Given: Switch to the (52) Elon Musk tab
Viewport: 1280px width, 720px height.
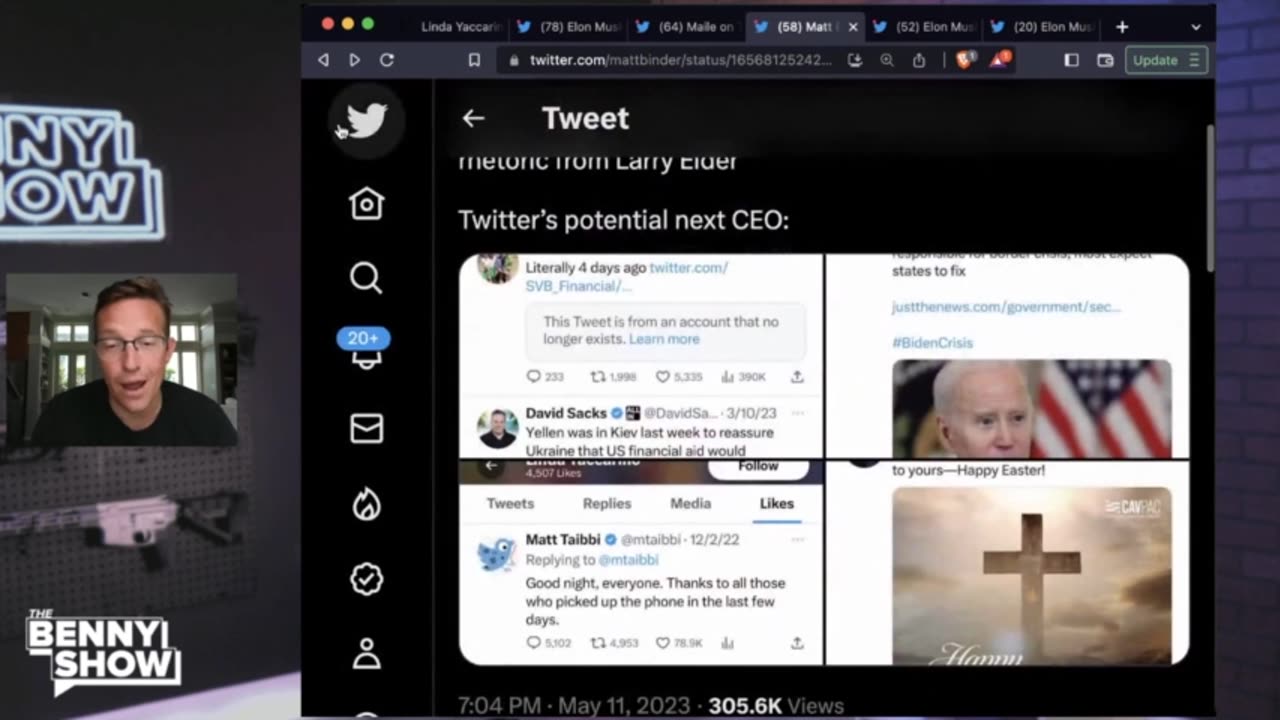Looking at the screenshot, I should 924,27.
